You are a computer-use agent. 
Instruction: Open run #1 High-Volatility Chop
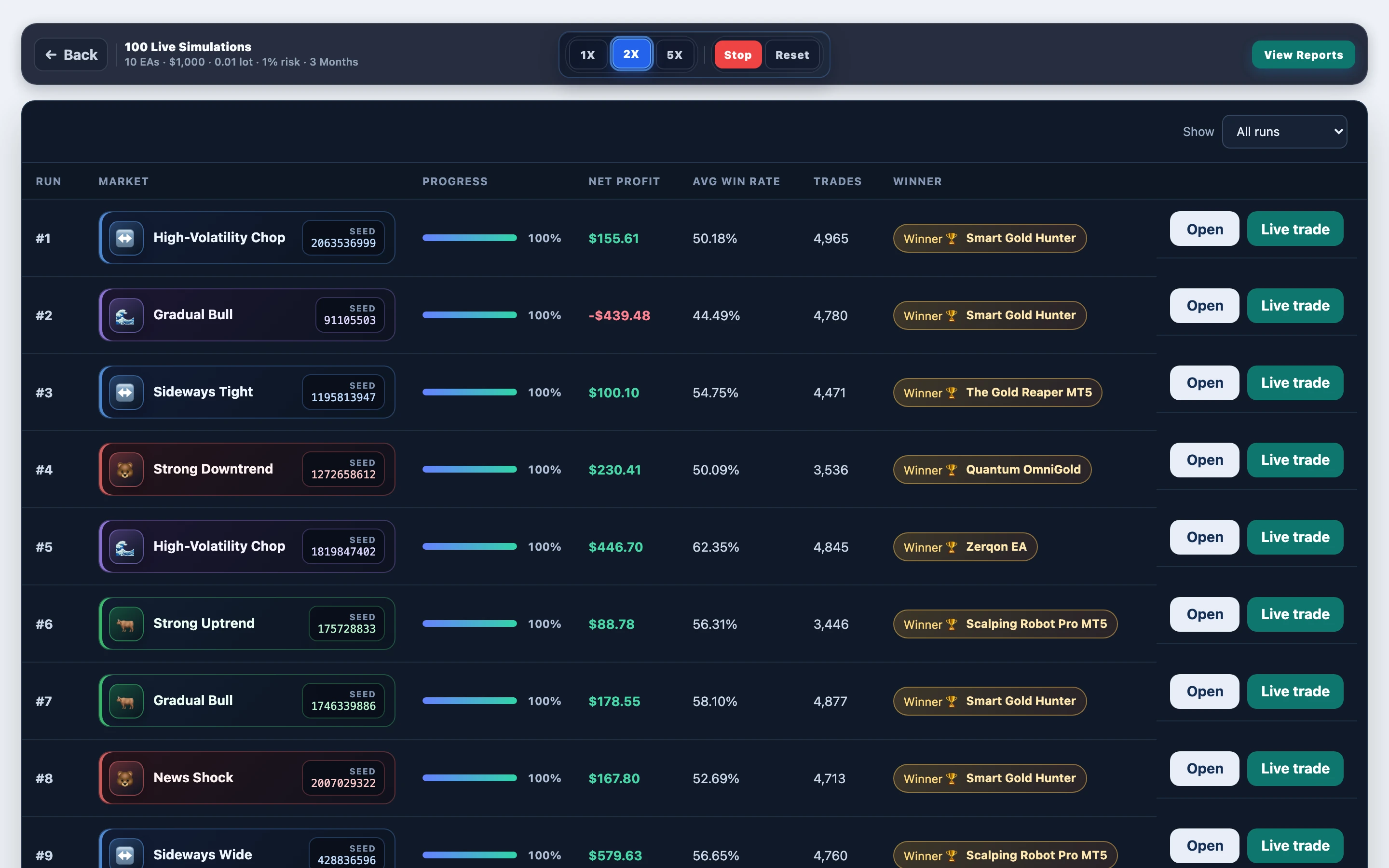coord(1204,229)
